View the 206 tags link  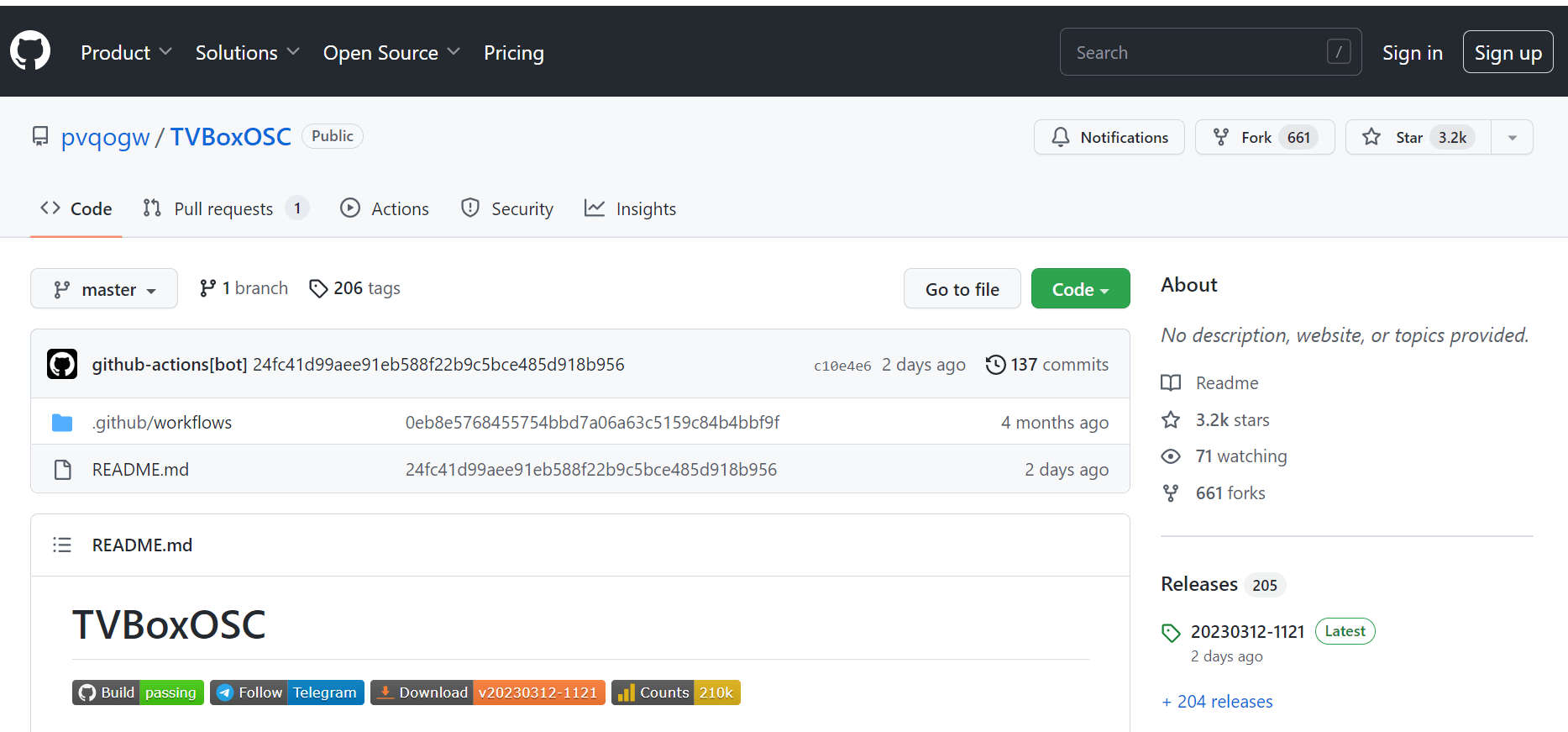pos(354,288)
